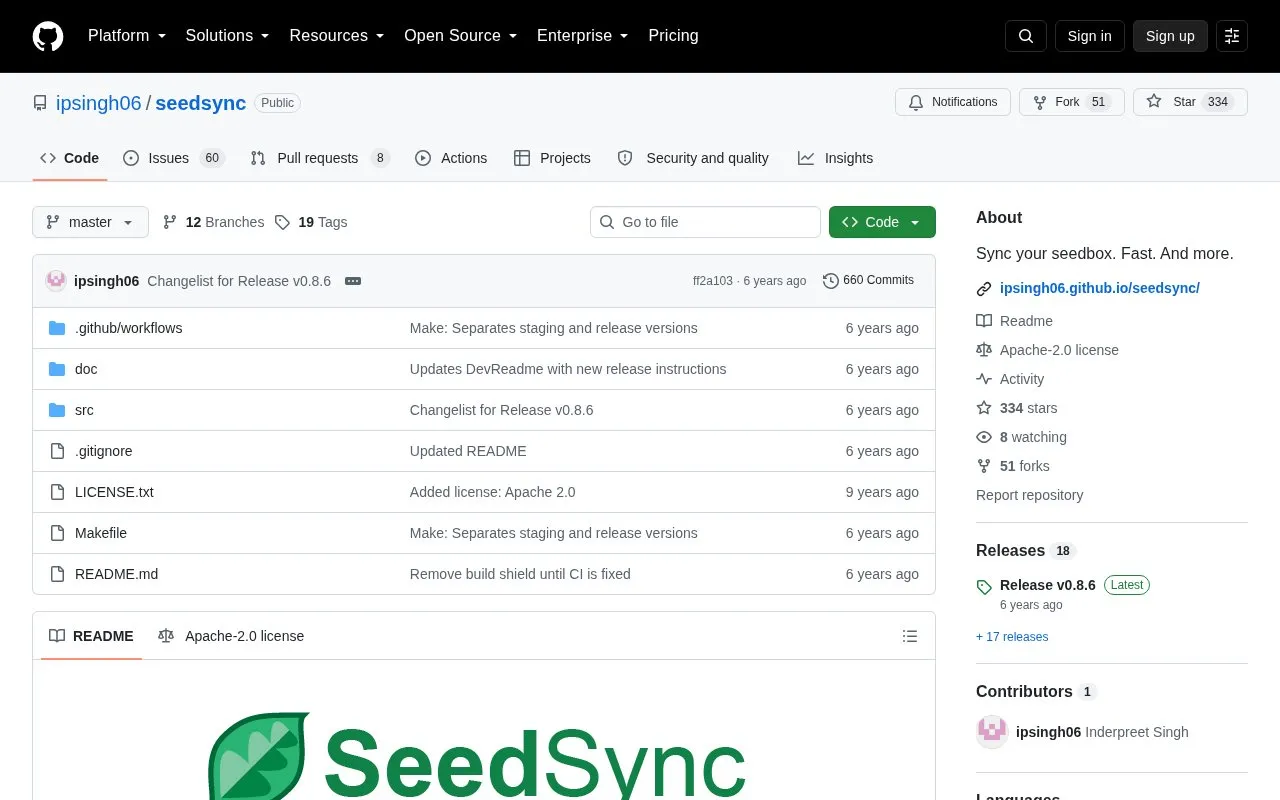This screenshot has height=800, width=1280.
Task: Expand the Platform menu
Action: point(127,36)
